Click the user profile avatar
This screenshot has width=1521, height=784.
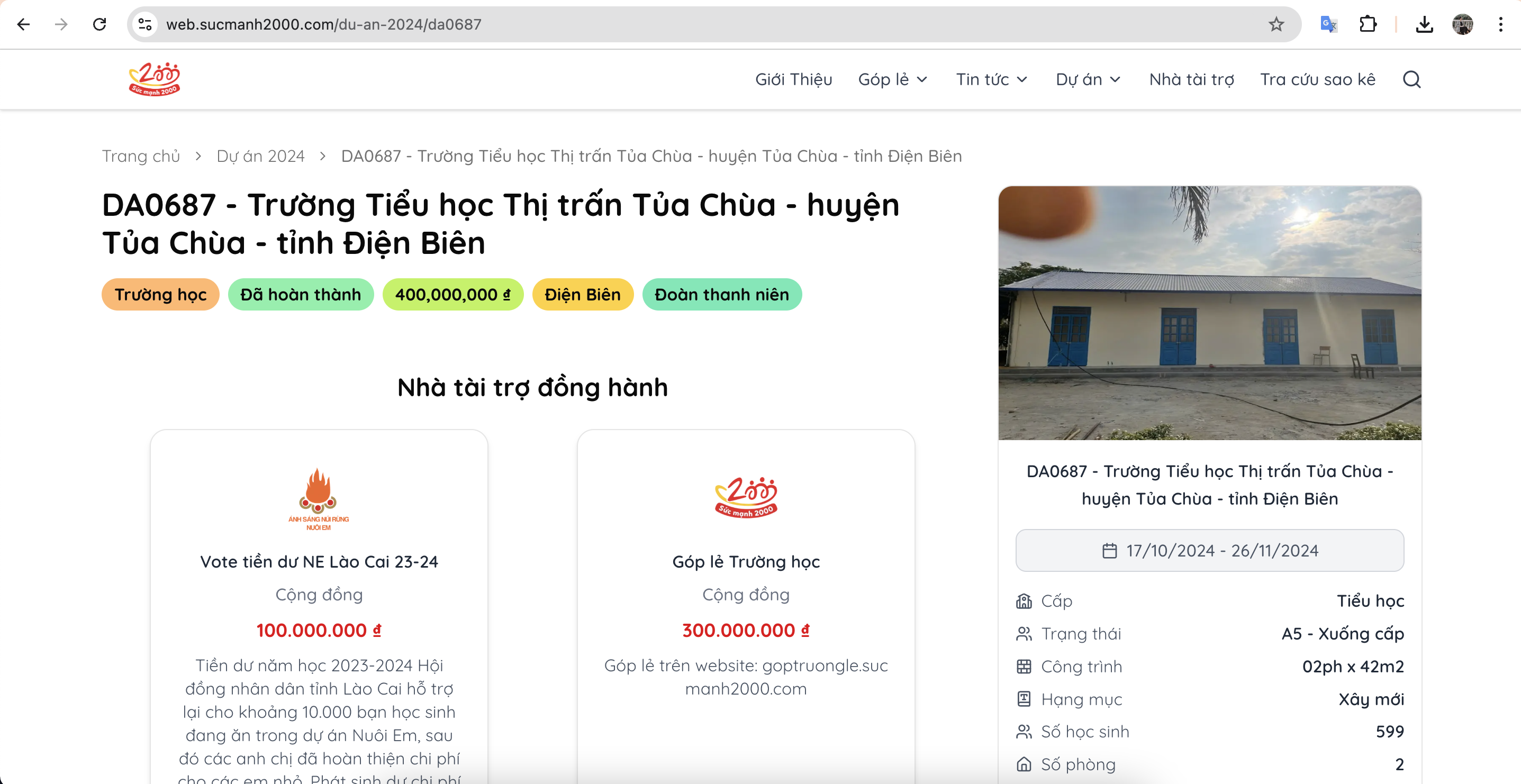(1463, 24)
